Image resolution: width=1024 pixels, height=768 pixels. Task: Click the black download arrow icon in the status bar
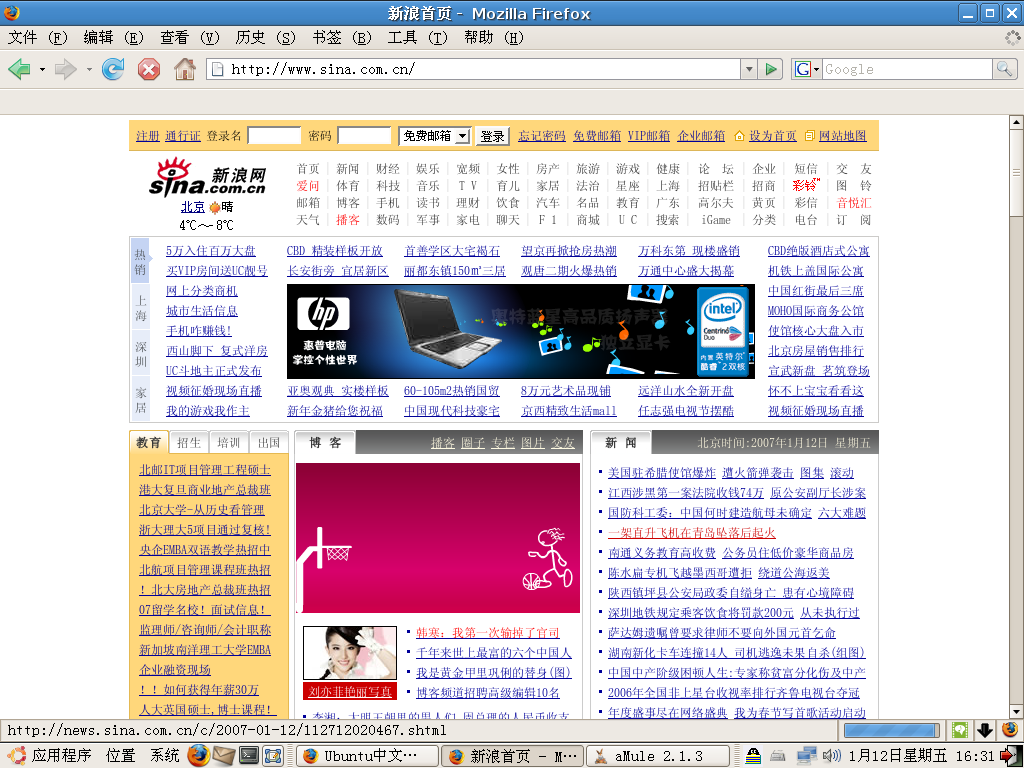[985, 730]
